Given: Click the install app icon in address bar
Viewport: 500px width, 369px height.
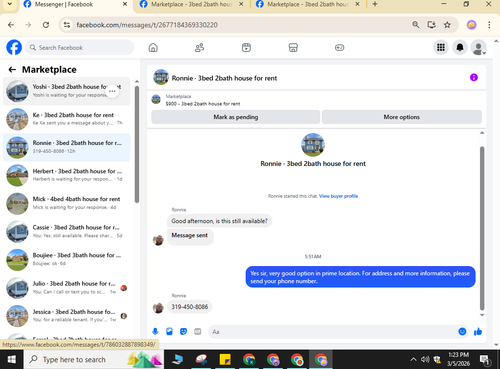Looking at the screenshot, I should tap(432, 25).
